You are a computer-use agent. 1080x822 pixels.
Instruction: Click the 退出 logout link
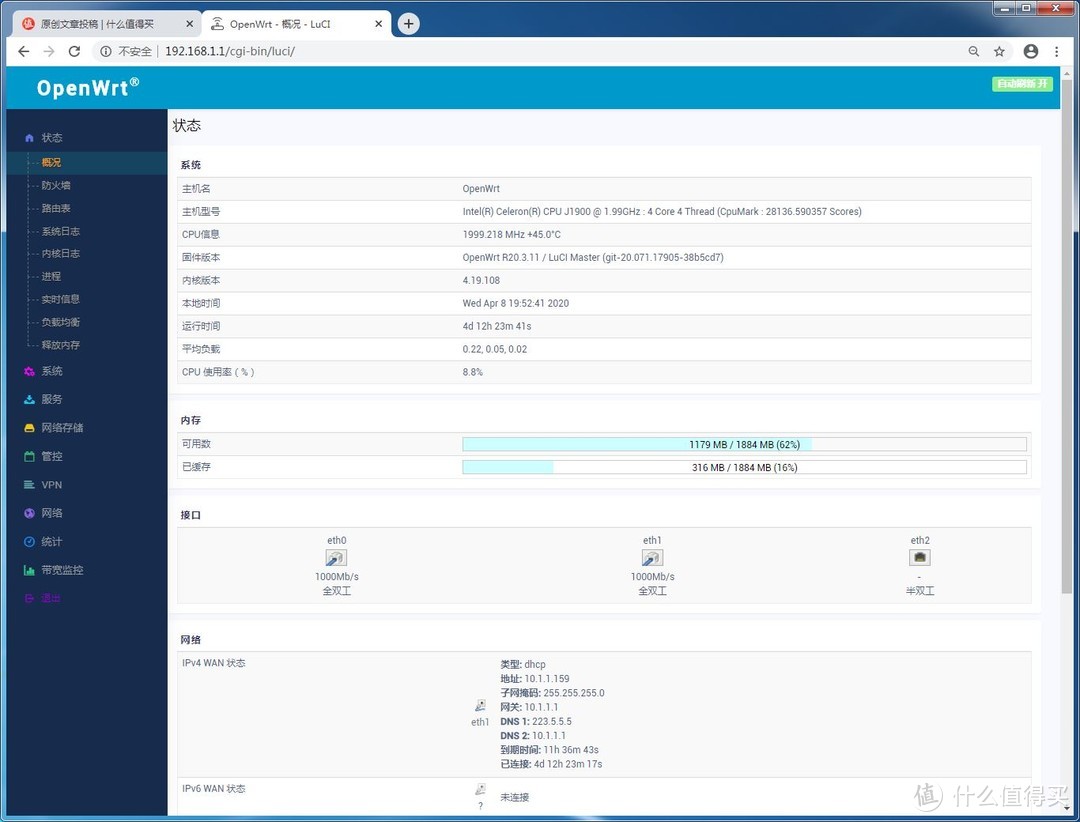pyautogui.click(x=51, y=598)
